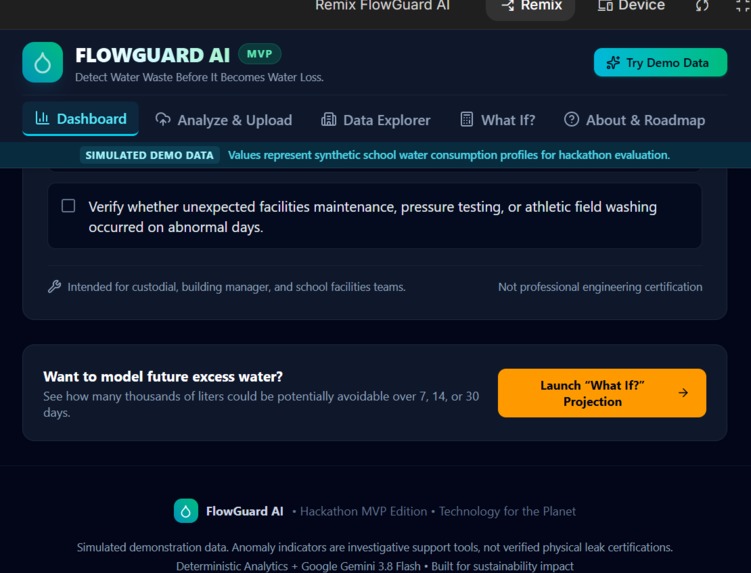Click the bar chart icon on Dashboard tab
The width and height of the screenshot is (751, 573).
click(x=42, y=118)
